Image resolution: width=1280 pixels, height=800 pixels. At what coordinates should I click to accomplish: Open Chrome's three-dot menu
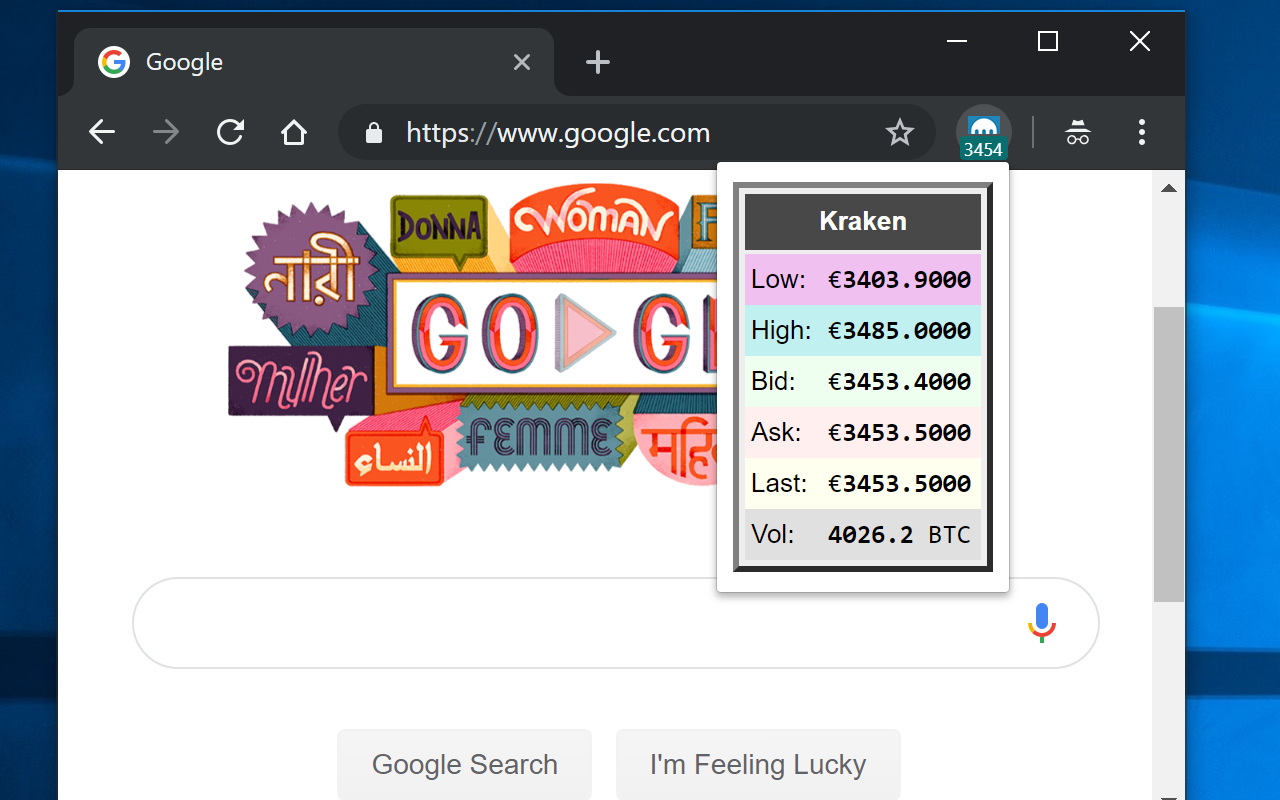(x=1141, y=132)
